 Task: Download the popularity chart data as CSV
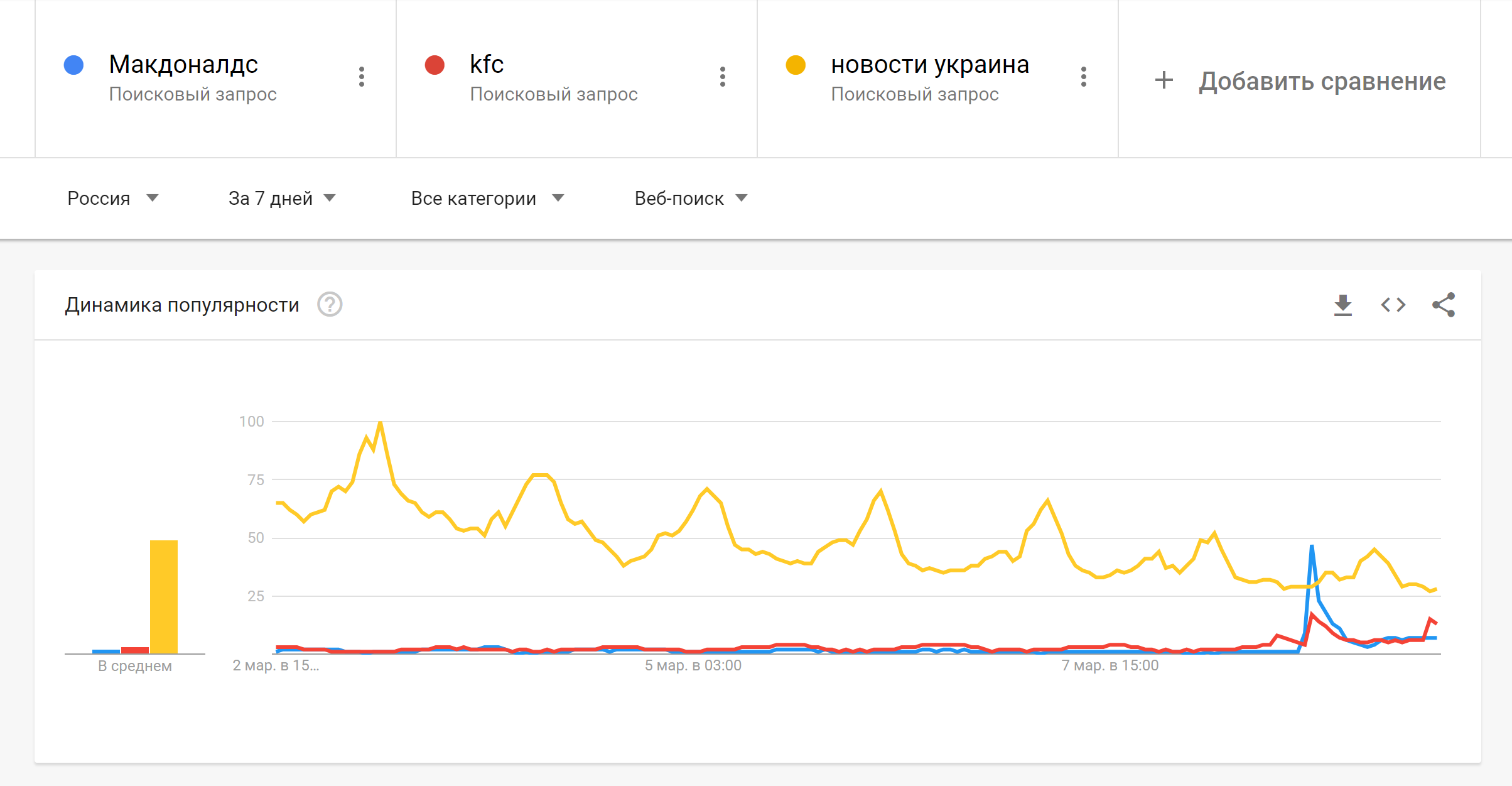coord(1342,305)
